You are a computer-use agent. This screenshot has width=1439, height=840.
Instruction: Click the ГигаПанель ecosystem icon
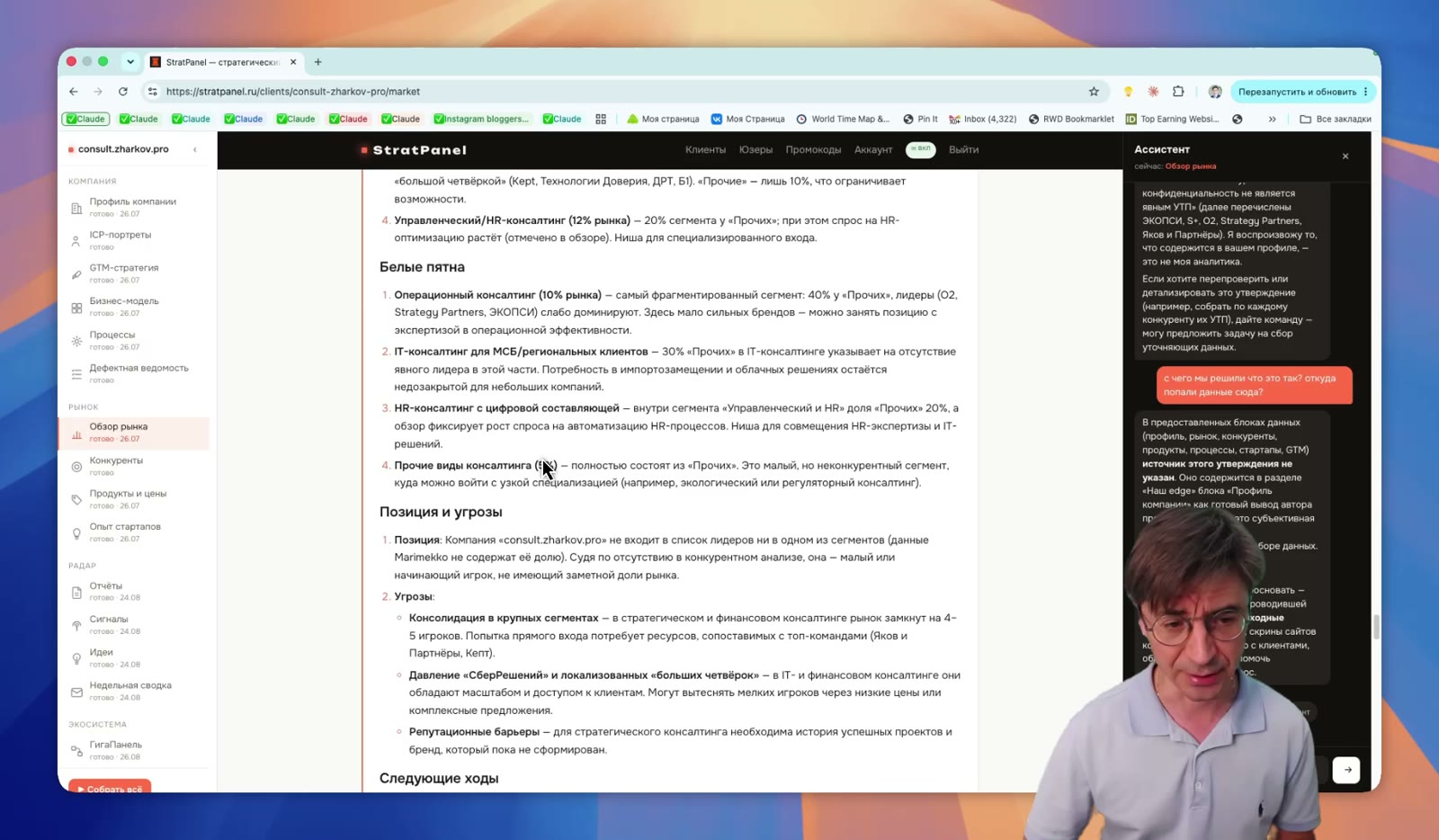(x=76, y=751)
